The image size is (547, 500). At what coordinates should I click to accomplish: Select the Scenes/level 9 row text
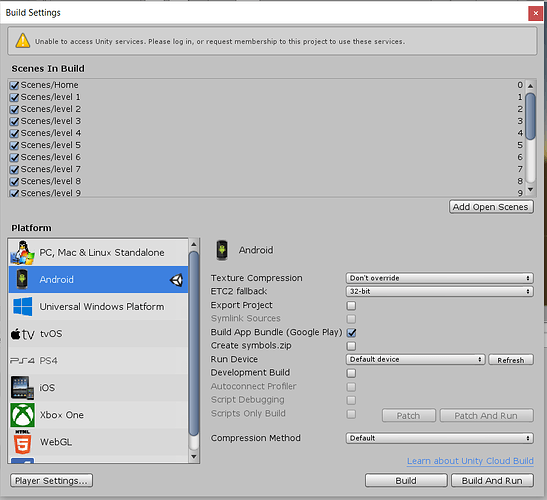click(51, 193)
